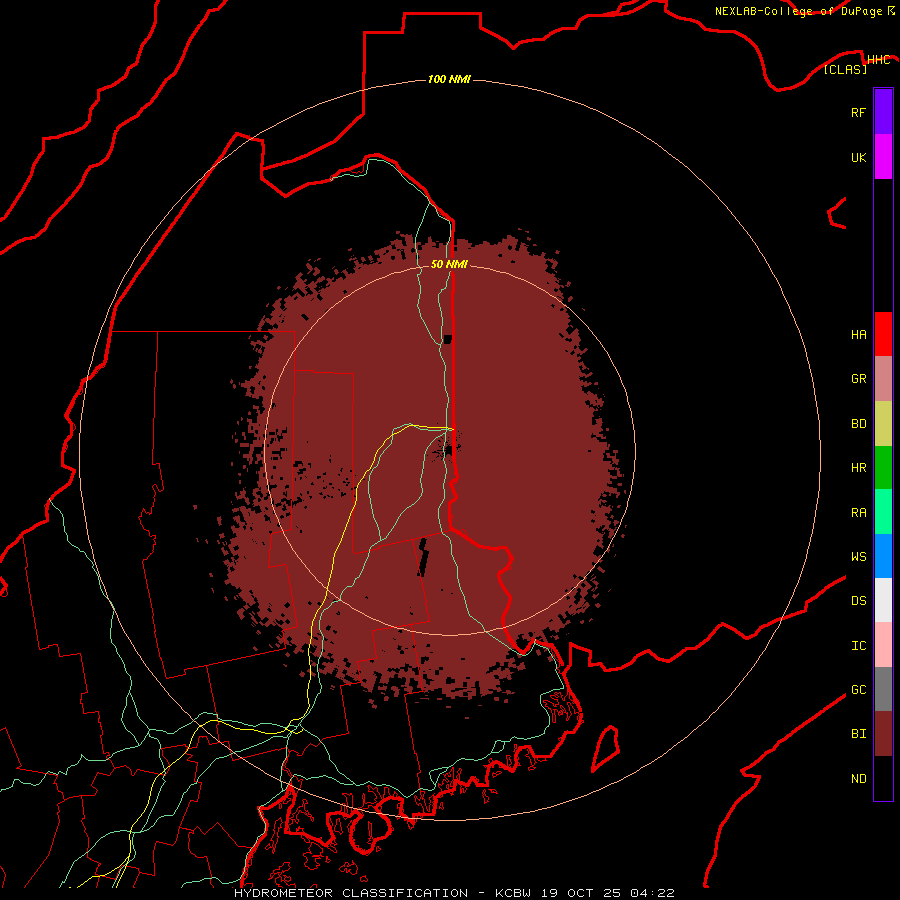Viewport: 900px width, 900px height.
Task: Click the HR legend label
Action: (x=858, y=468)
